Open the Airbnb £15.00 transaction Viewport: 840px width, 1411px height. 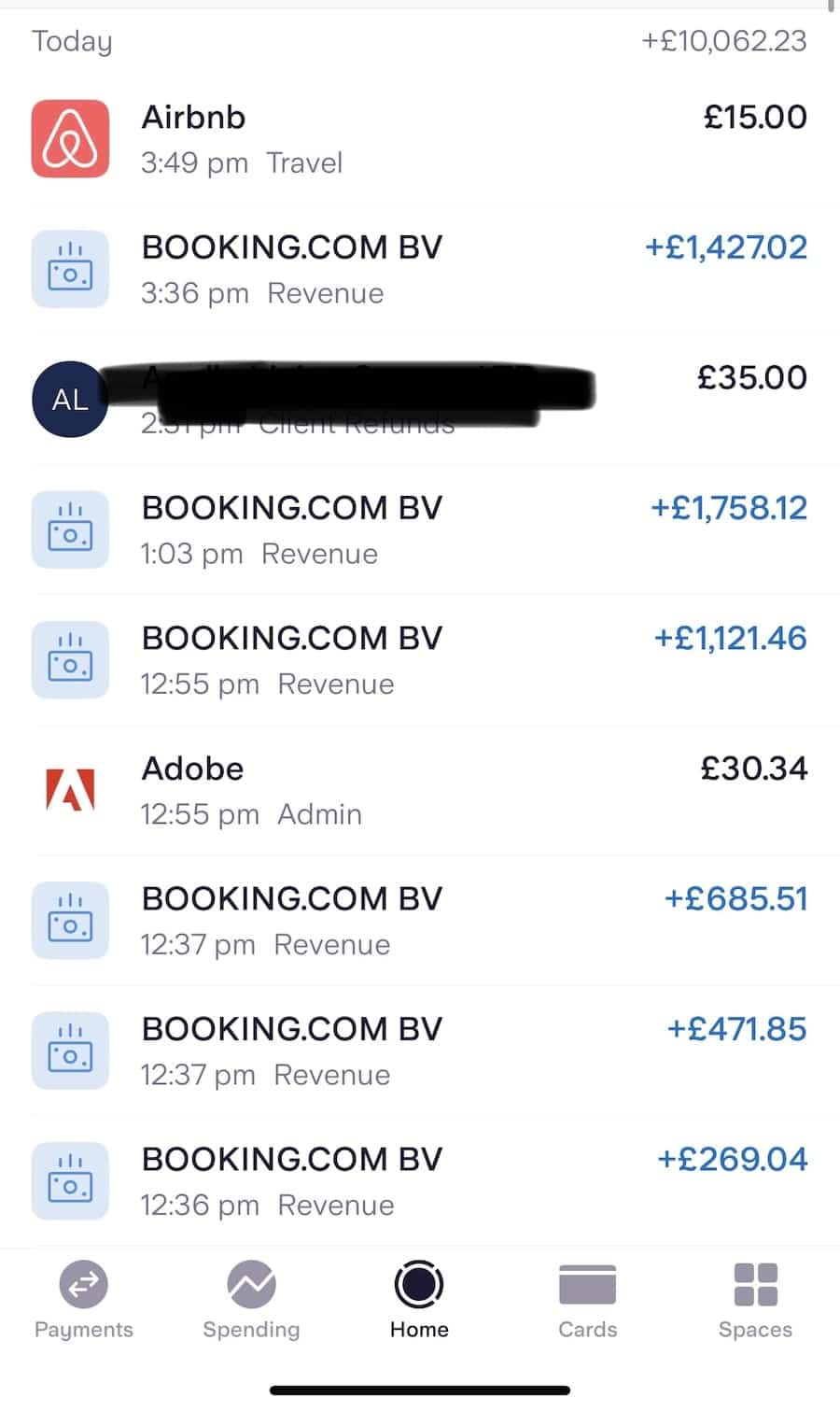pos(420,138)
